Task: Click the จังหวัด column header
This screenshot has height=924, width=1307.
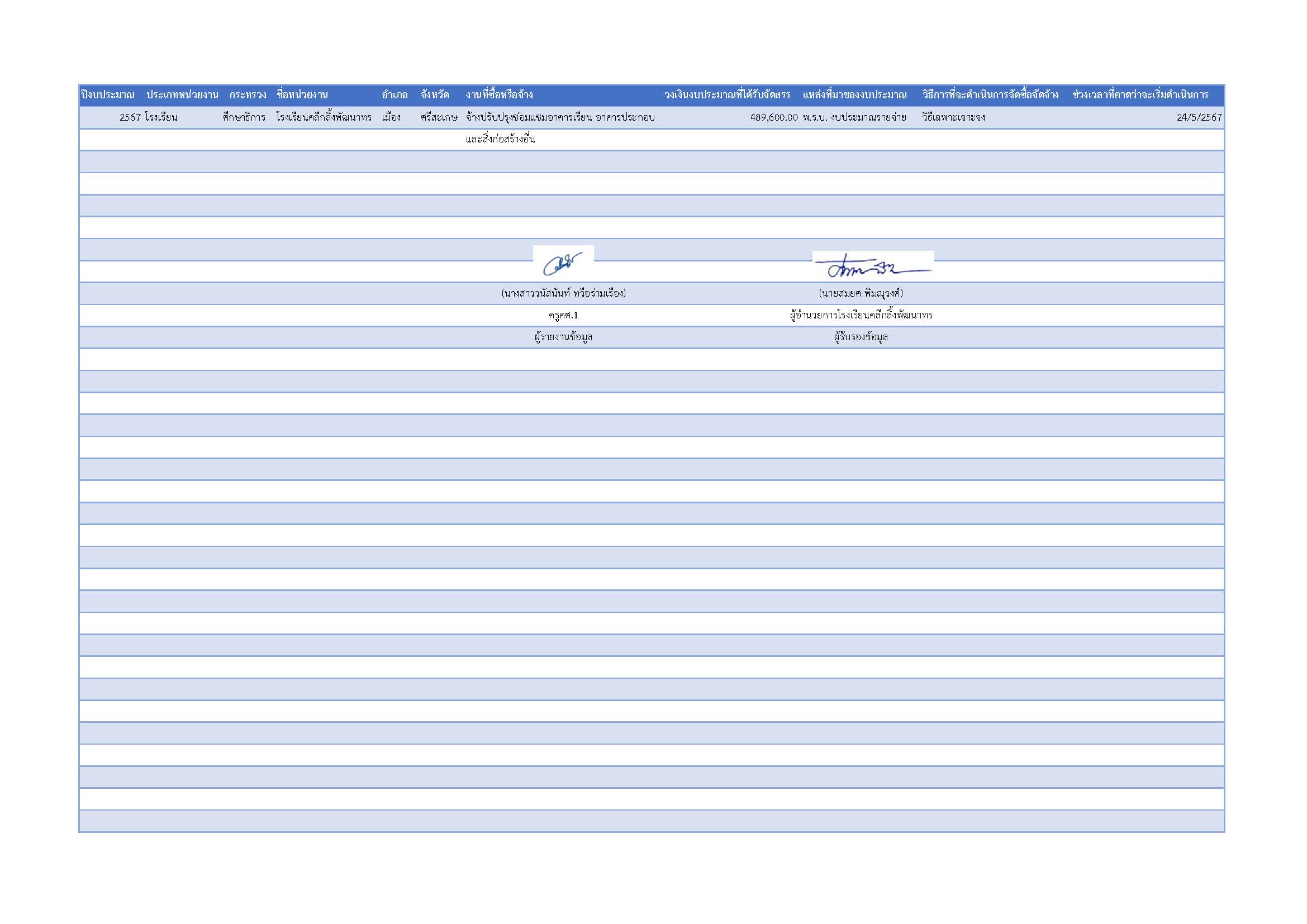Action: 434,94
